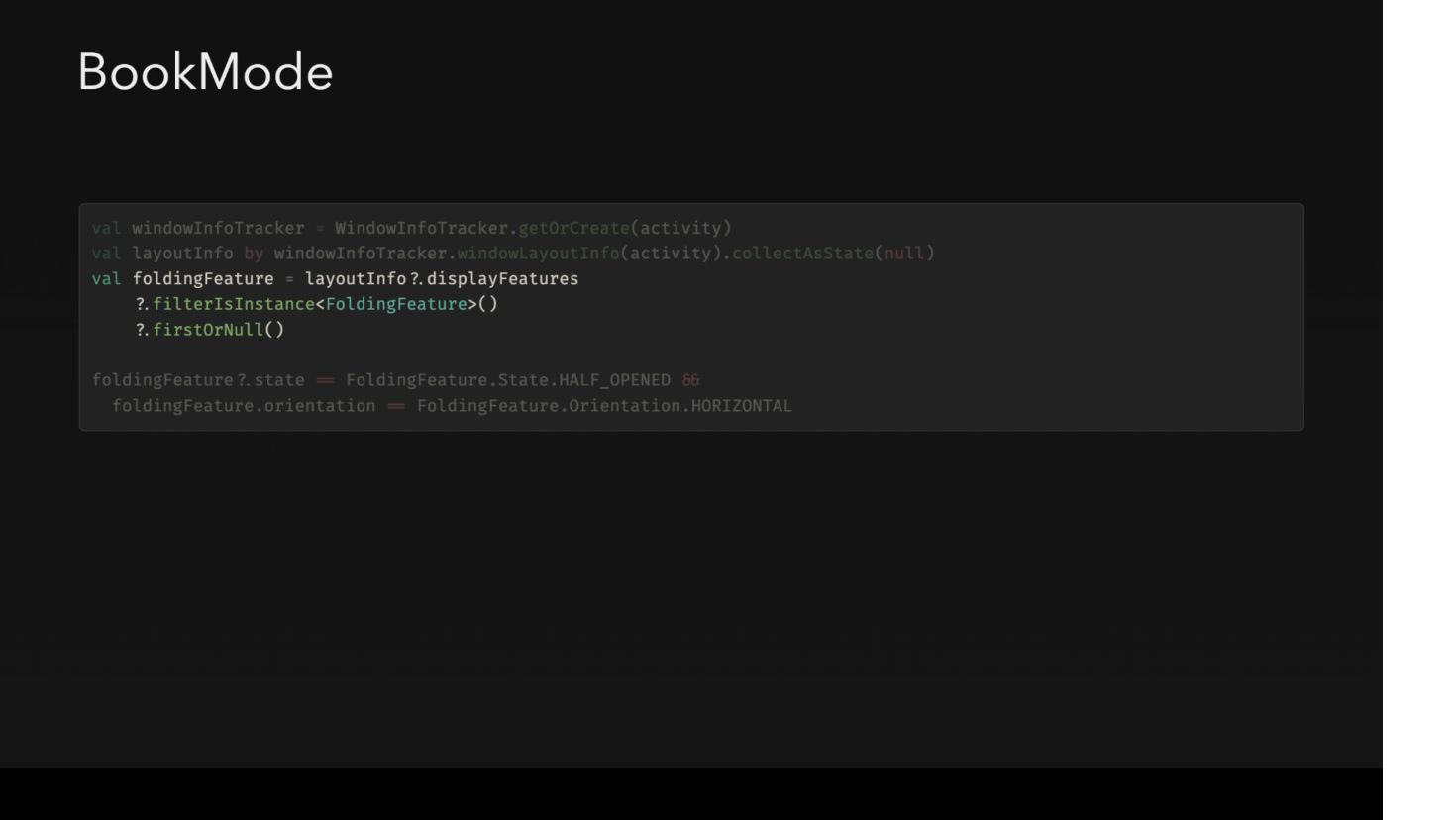
Task: Click the layoutInfo variable declaration on line two
Action: 182,254
